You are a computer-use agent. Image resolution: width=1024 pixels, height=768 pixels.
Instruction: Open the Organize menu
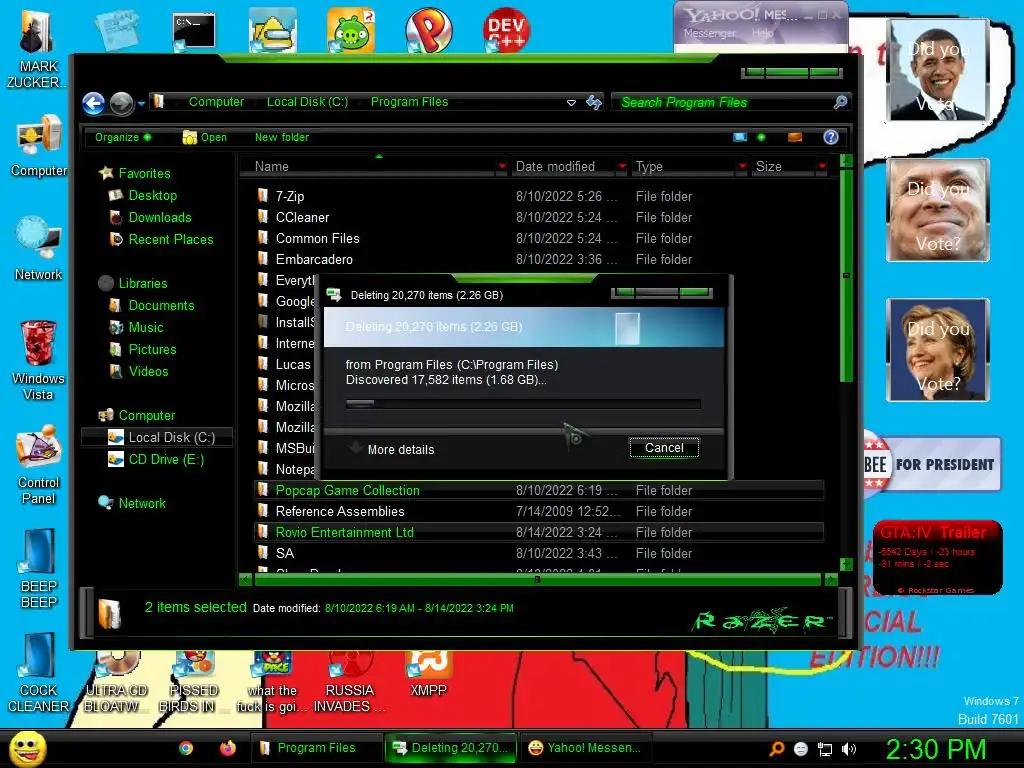[x=122, y=137]
